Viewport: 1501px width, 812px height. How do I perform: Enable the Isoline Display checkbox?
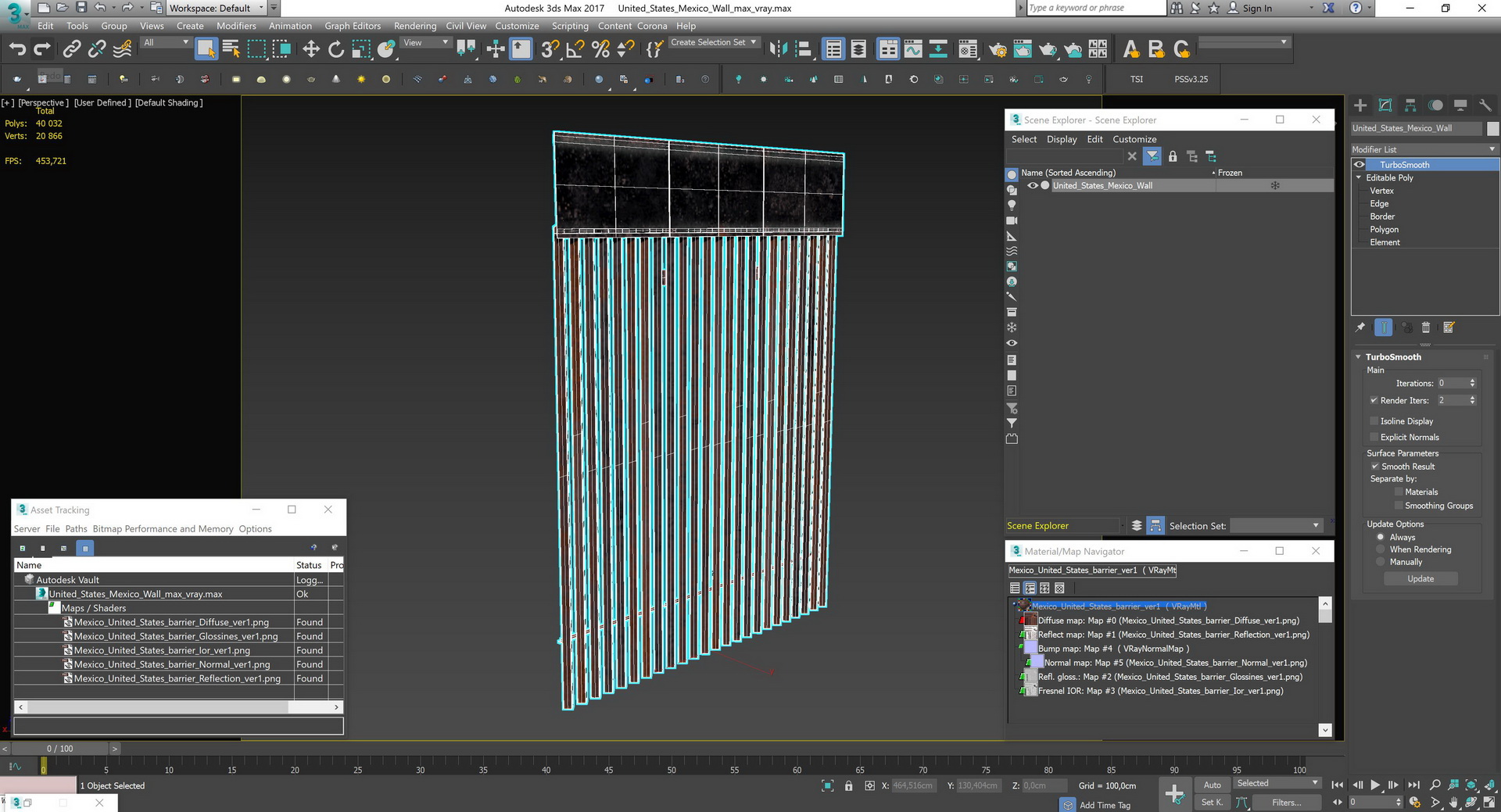click(1374, 421)
